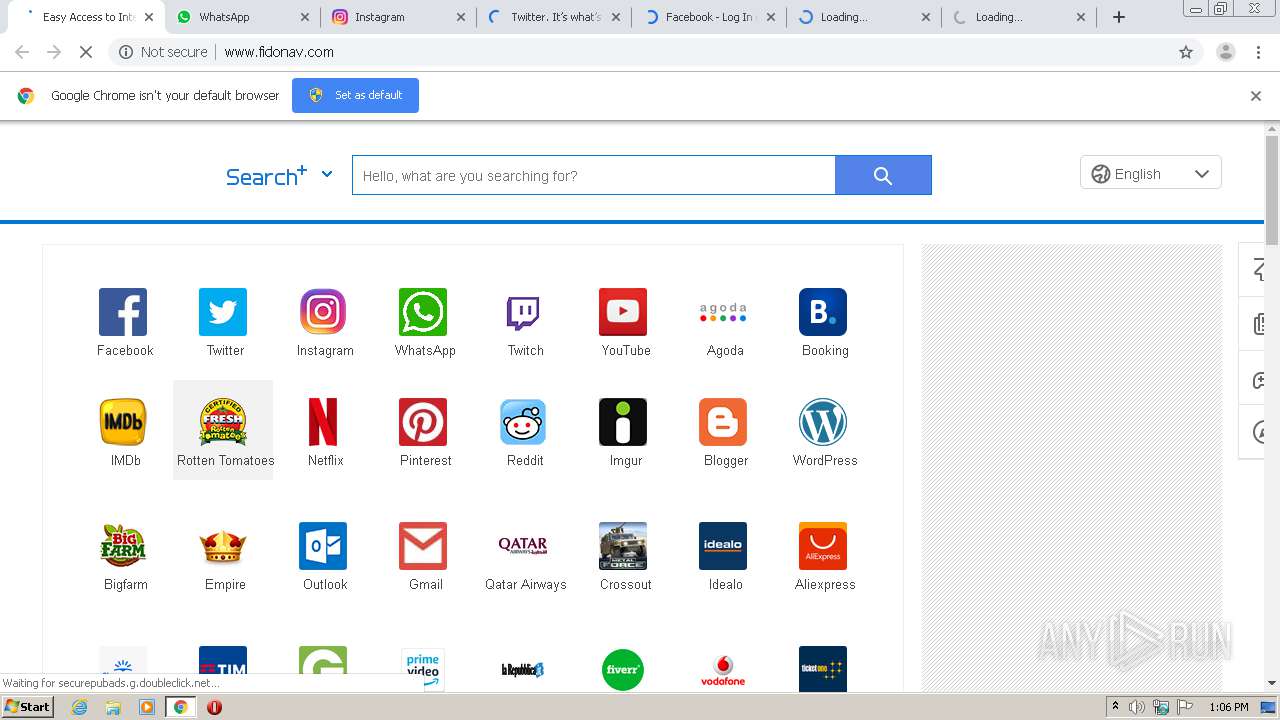Viewport: 1280px width, 720px height.
Task: Open the Booking shortcut icon
Action: pos(823,312)
